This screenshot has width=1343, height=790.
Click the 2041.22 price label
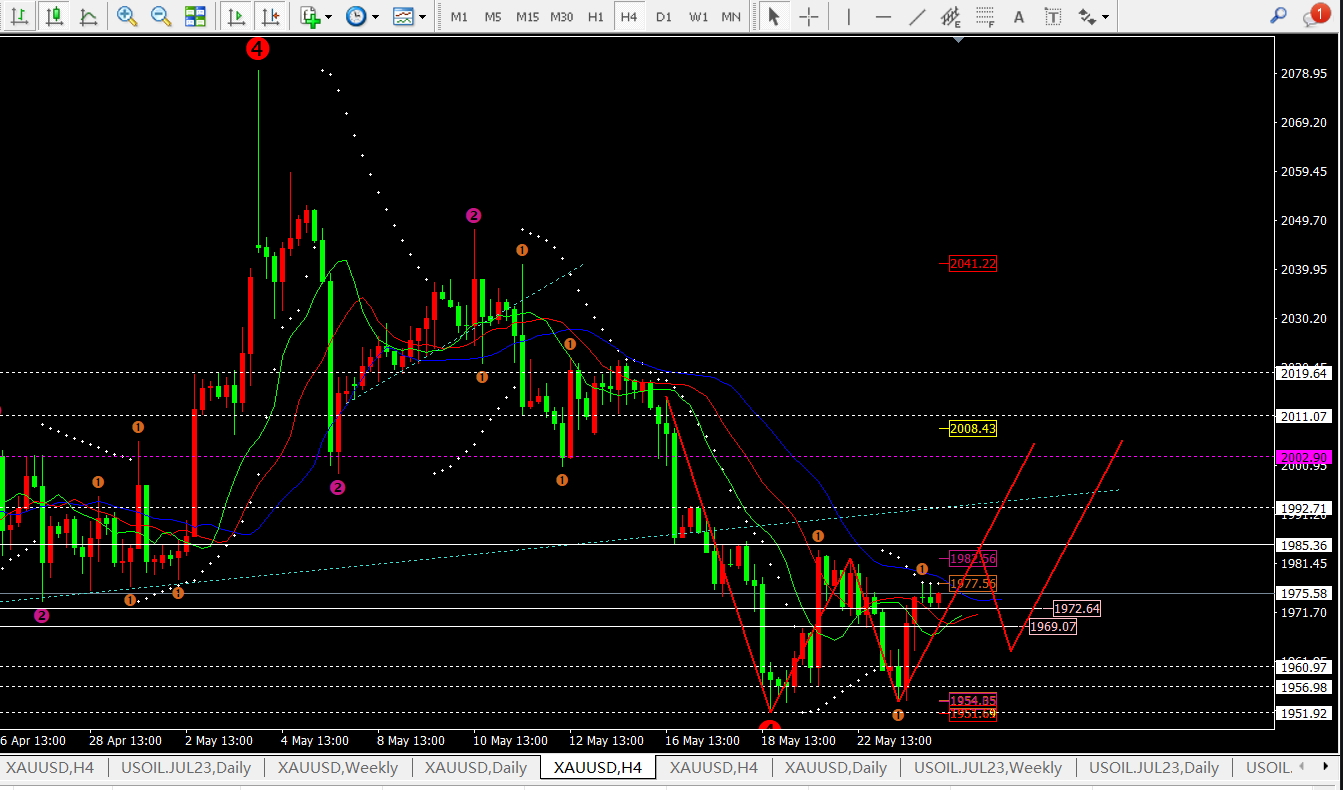click(974, 263)
